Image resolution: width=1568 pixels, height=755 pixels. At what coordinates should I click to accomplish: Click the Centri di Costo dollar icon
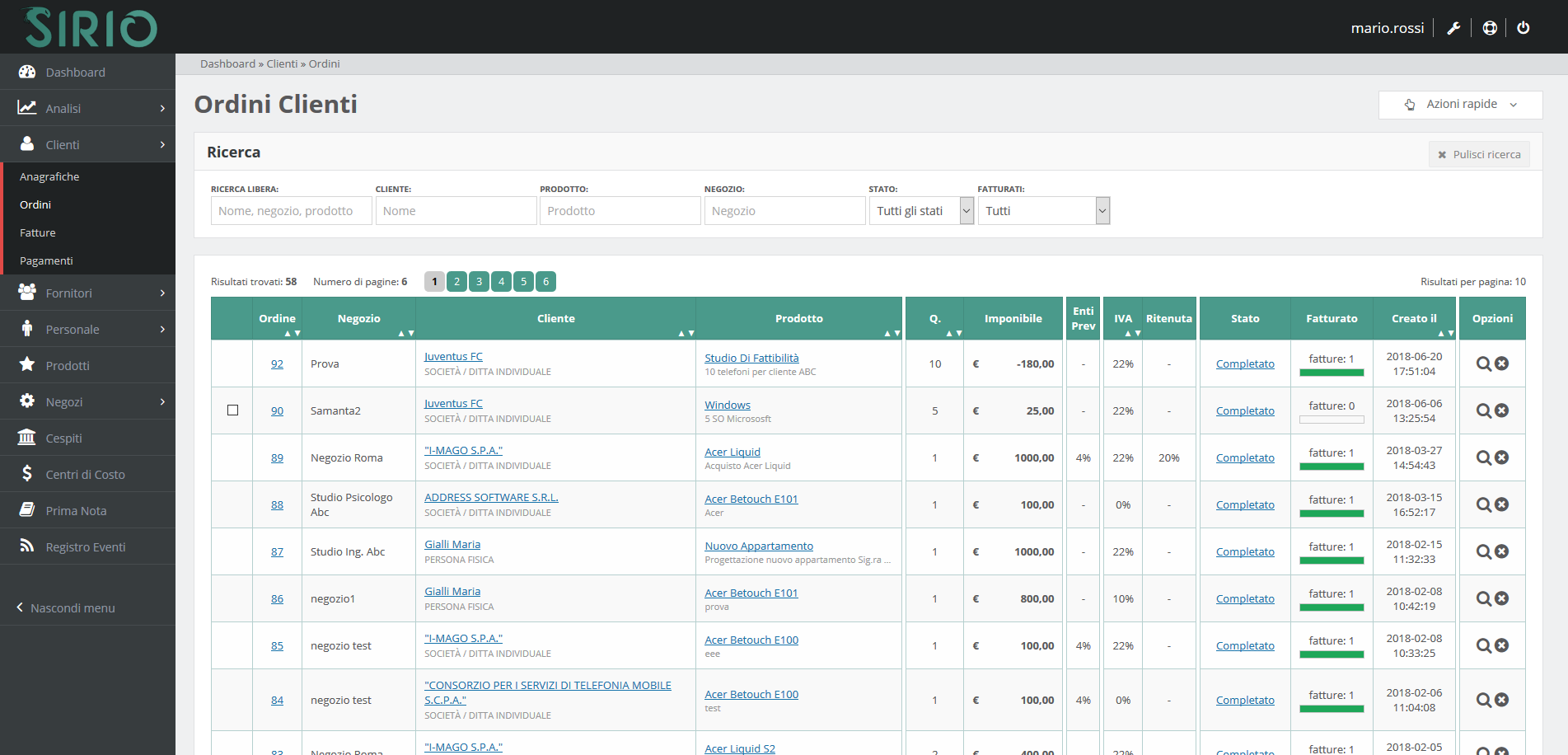27,473
